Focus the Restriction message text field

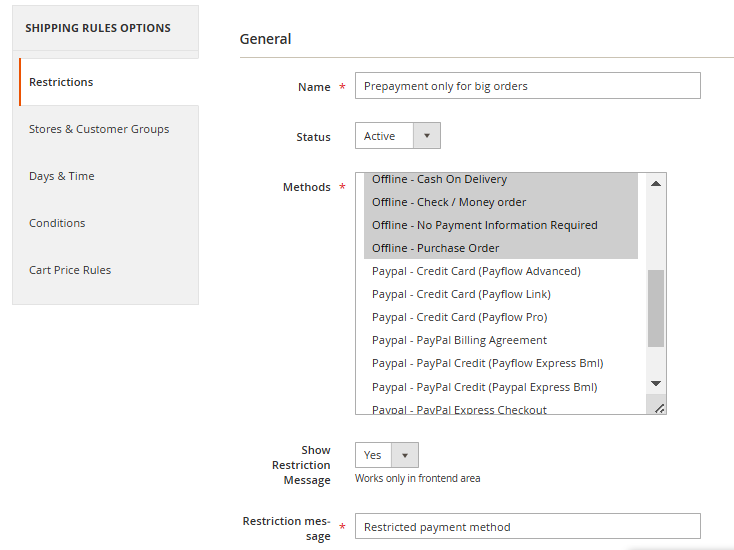(x=528, y=527)
